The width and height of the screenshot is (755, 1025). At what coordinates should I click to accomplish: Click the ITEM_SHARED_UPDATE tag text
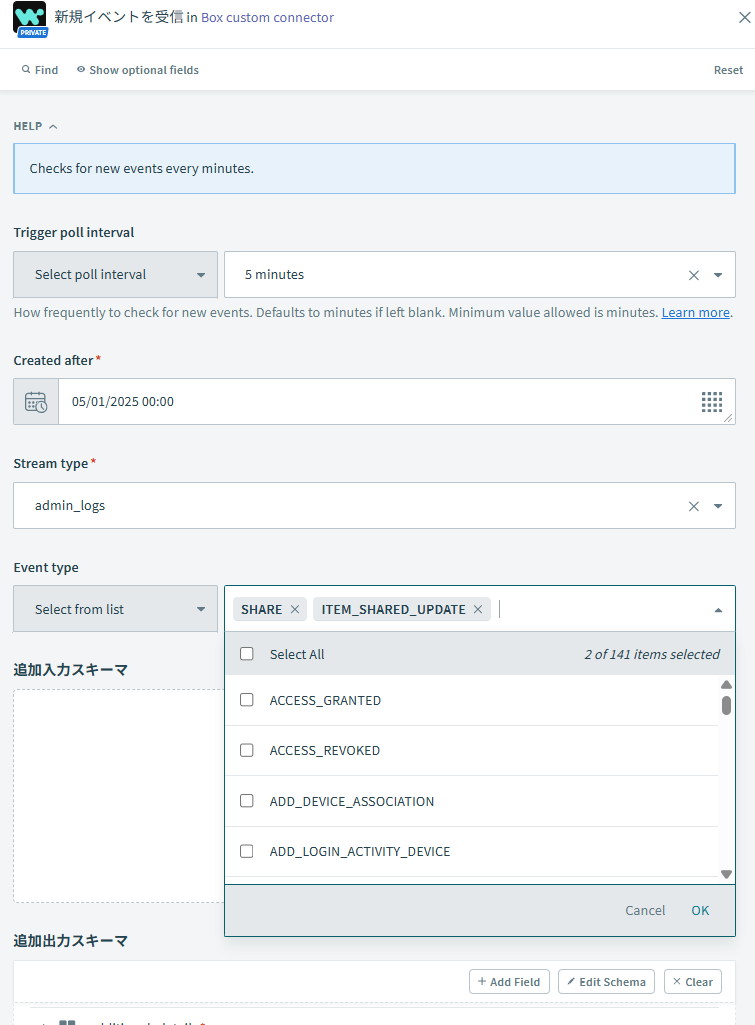(394, 609)
